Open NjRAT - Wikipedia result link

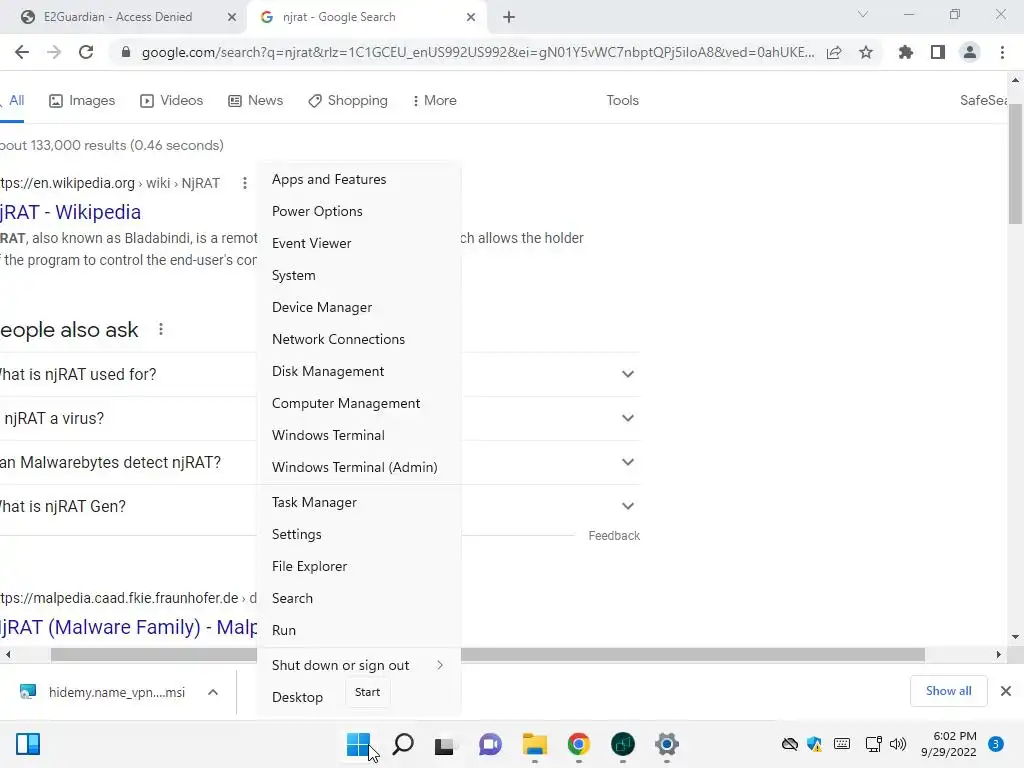click(70, 212)
